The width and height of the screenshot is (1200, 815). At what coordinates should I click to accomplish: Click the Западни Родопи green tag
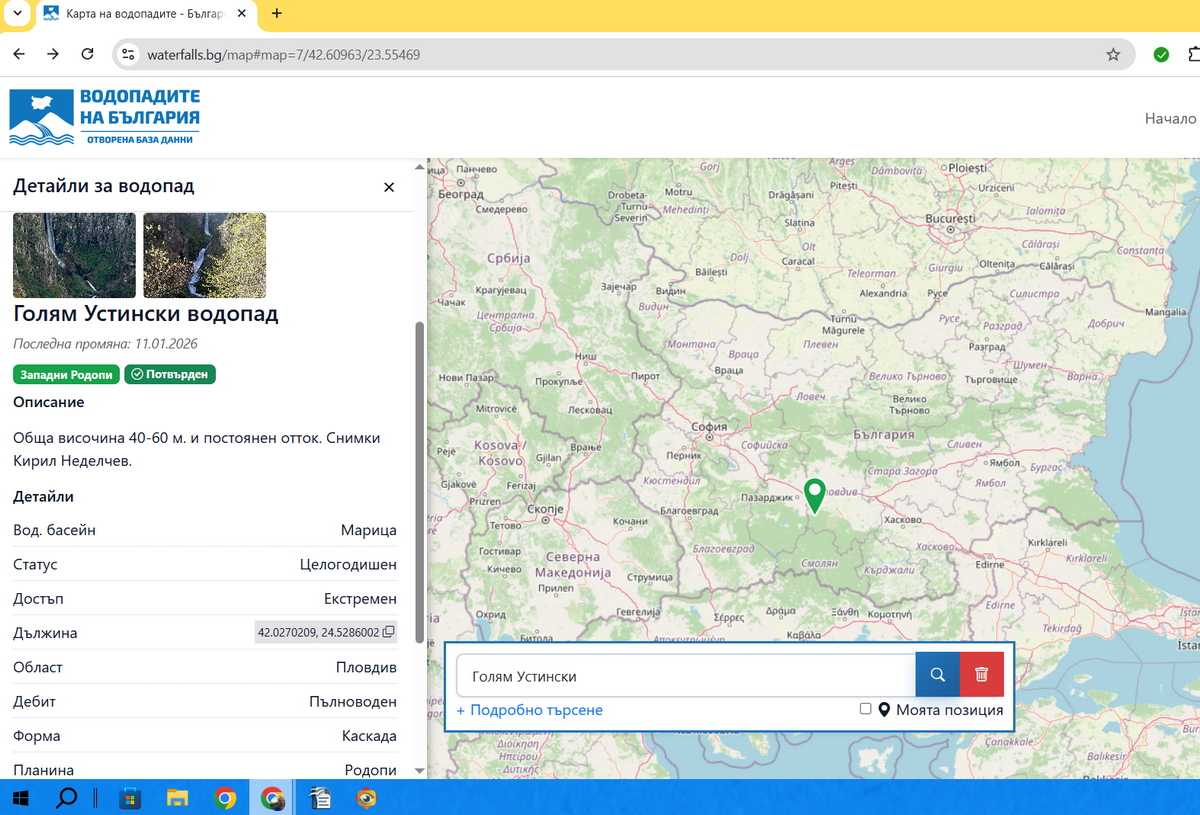coord(66,375)
